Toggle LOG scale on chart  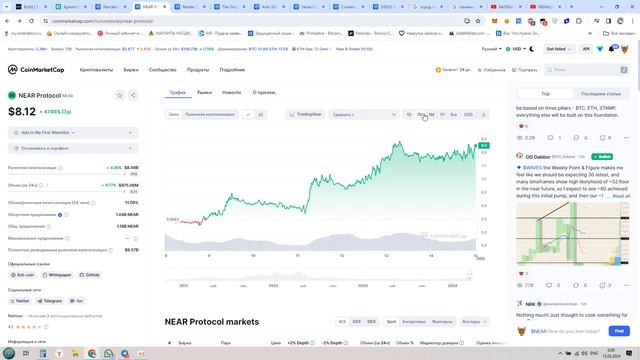pos(469,115)
